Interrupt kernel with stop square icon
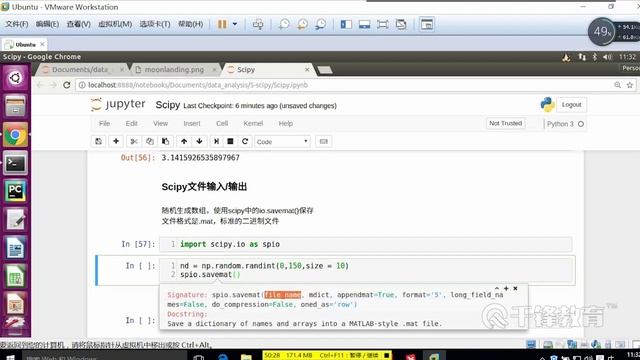This screenshot has width=640, height=360. click(230, 141)
